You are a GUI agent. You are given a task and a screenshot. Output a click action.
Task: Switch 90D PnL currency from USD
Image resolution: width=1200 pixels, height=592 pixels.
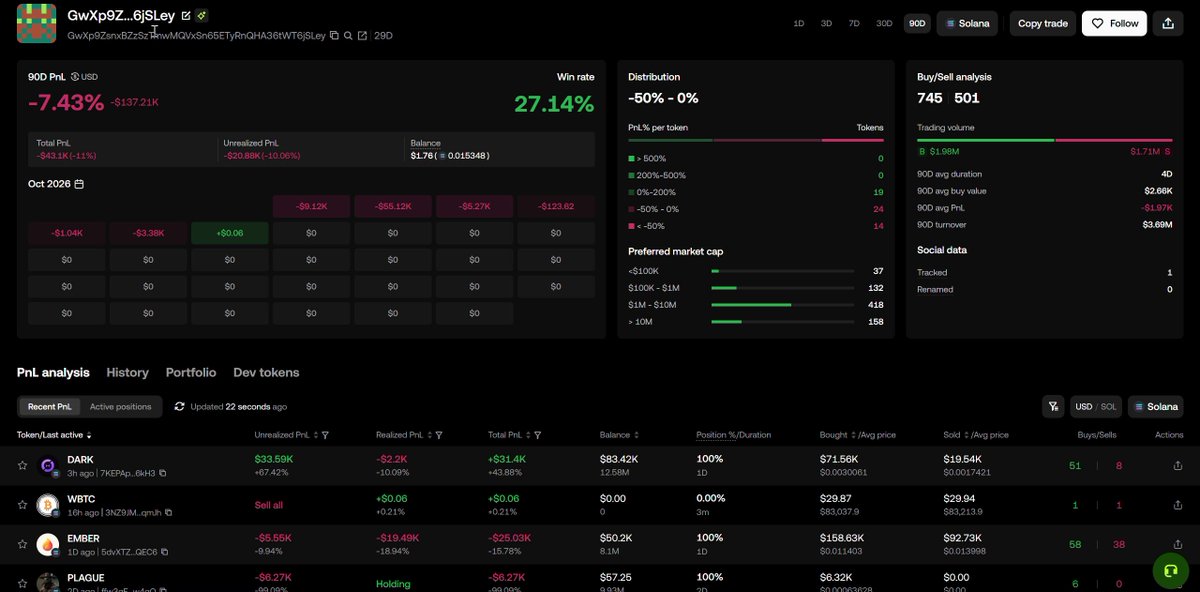[x=85, y=77]
